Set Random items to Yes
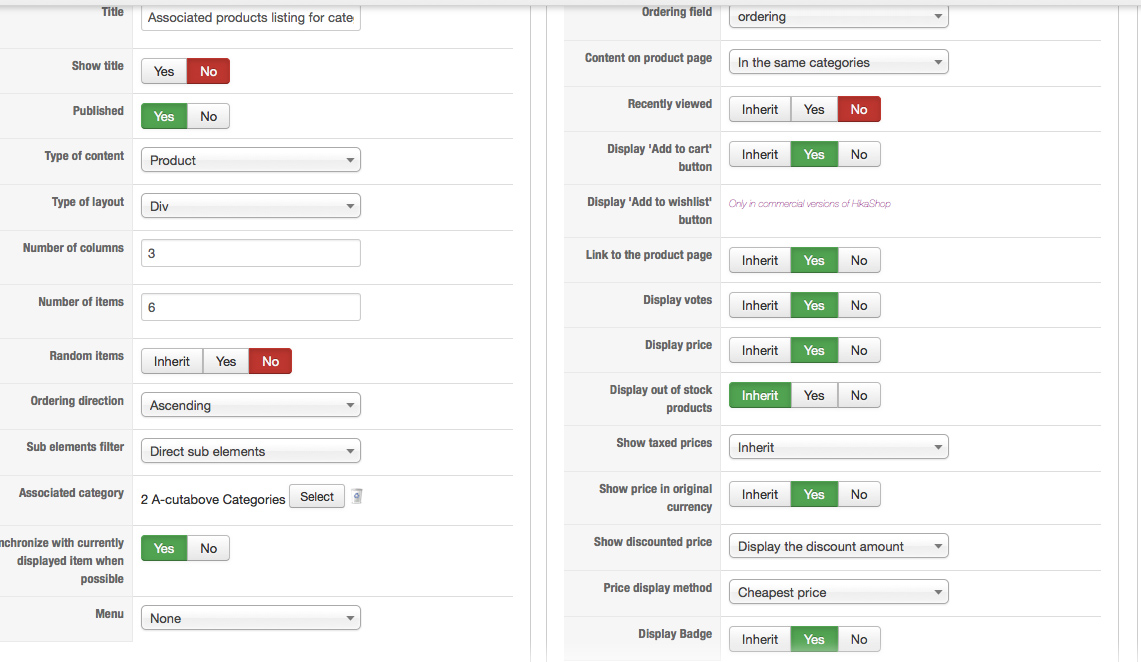The height and width of the screenshot is (662, 1141). (x=226, y=361)
